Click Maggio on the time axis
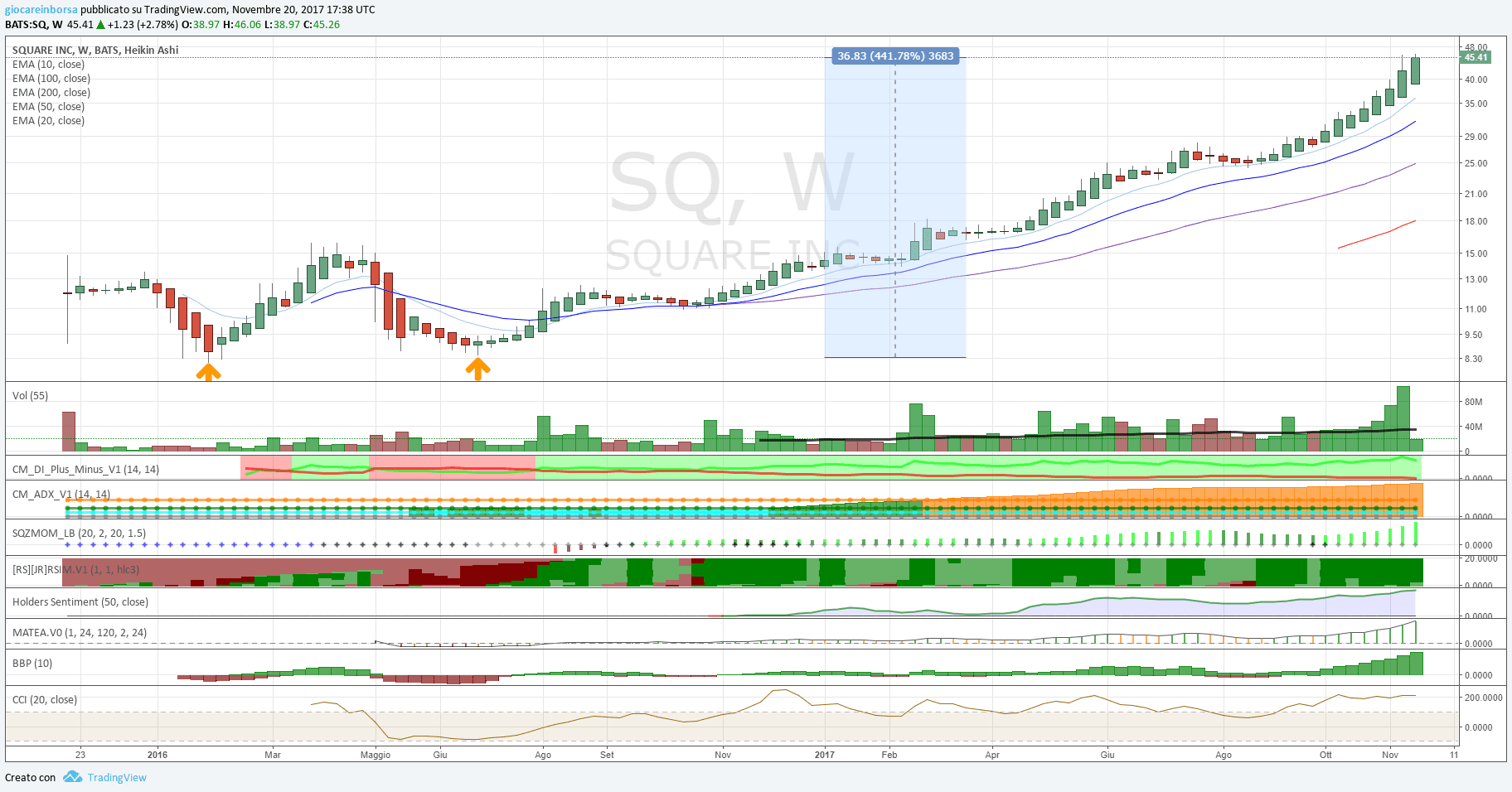The width and height of the screenshot is (1512, 792). 376,755
